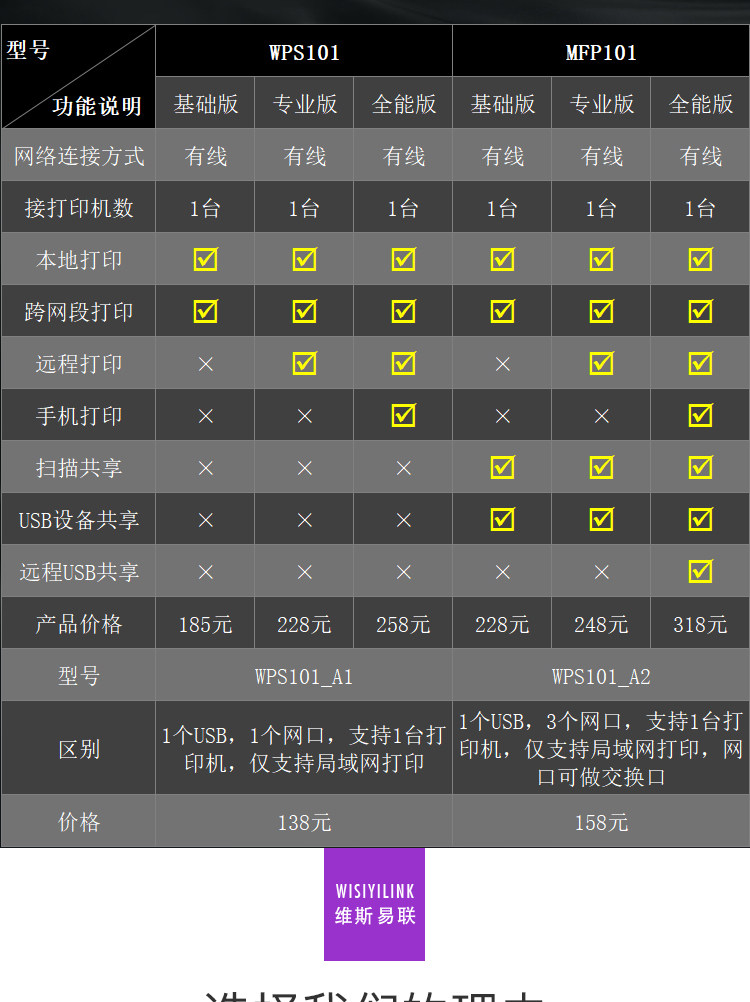Click MFP101 基础版 扫描共享 checkmark
Image resolution: width=750 pixels, height=1002 pixels.
coord(503,466)
